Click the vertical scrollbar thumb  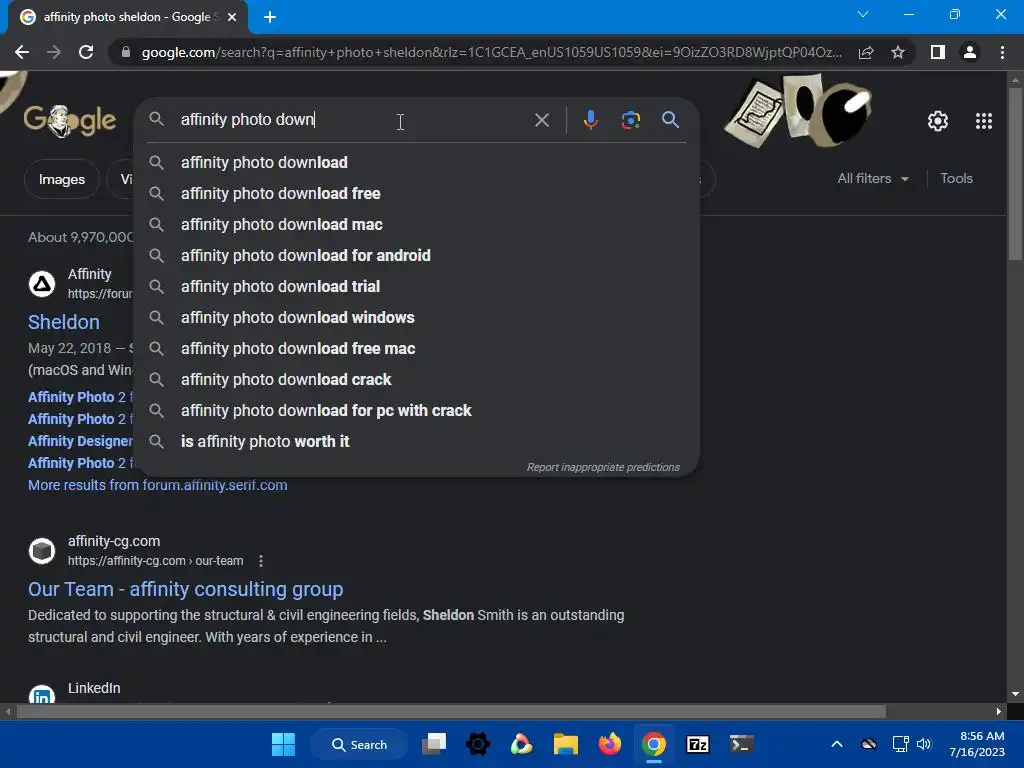(1015, 173)
